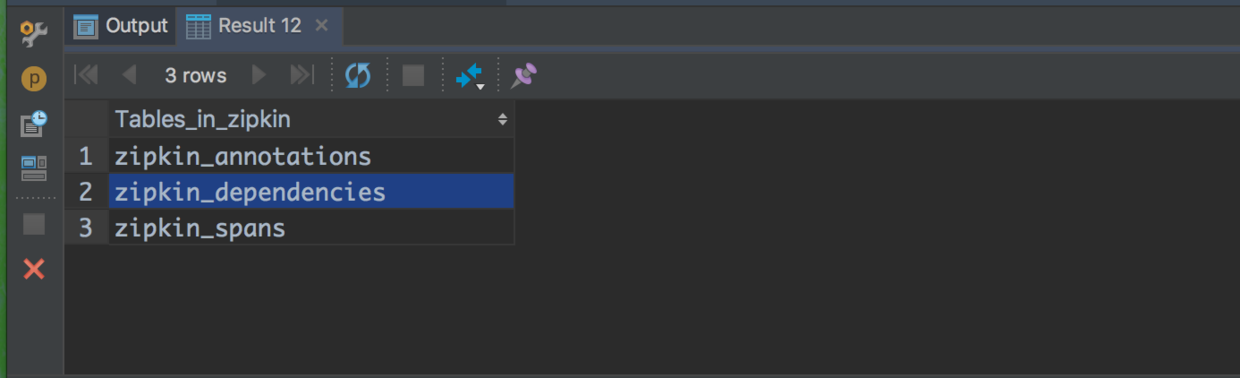Screen dimensions: 1240x378
Task: Sort by Tables_in_zipkin column sort arrows
Action: [502, 120]
